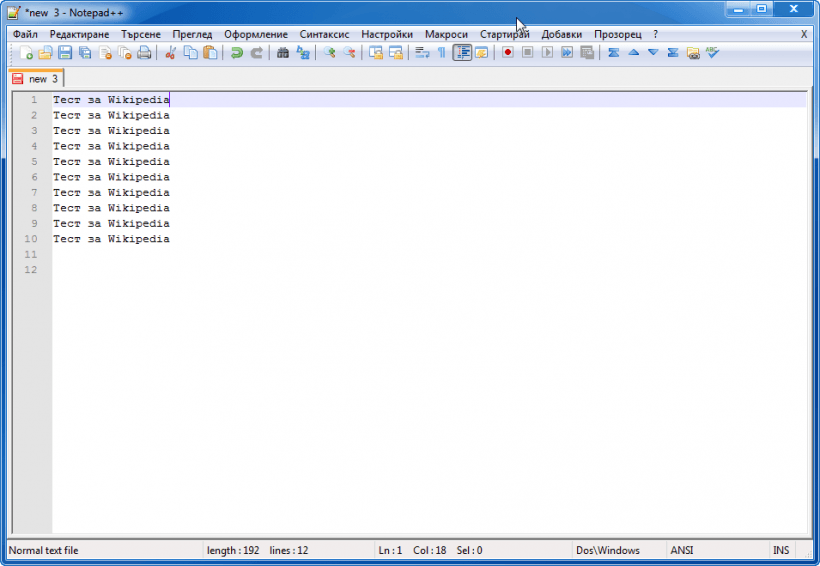Paste using the clipboard icon
820x566 pixels.
pyautogui.click(x=210, y=52)
